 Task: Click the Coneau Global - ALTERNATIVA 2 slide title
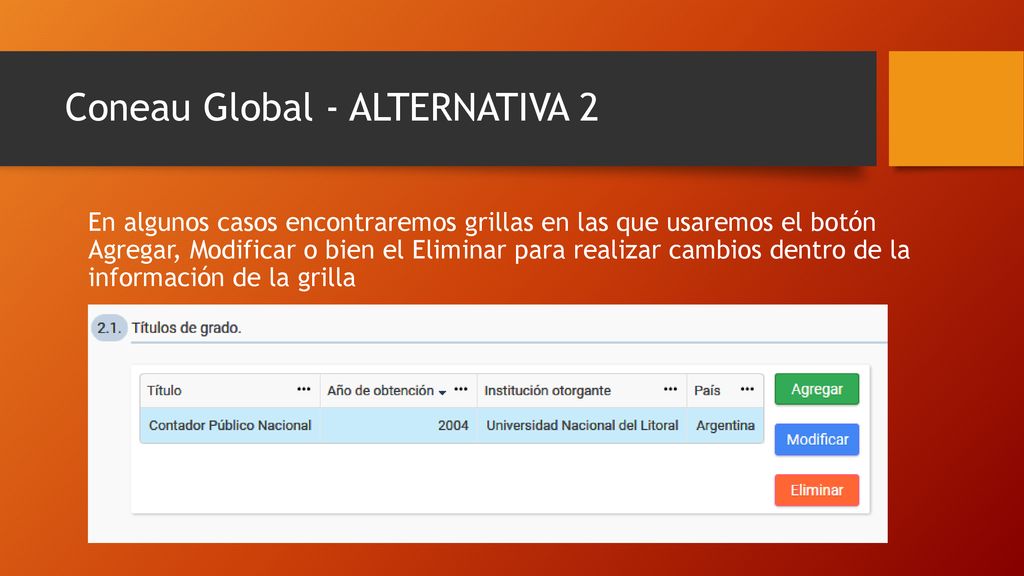(x=331, y=108)
